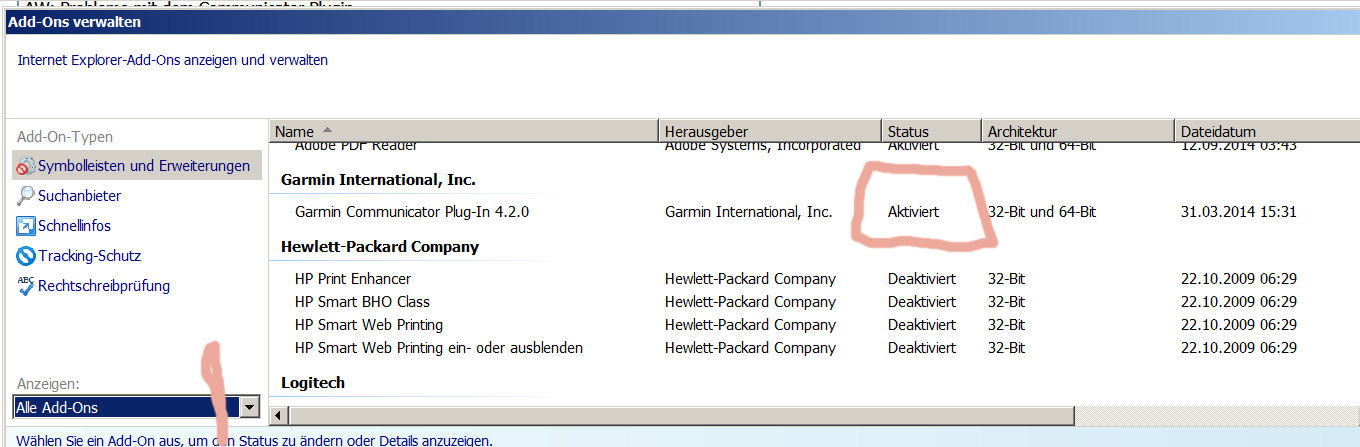
Task: Click the Hewlett-Packard Company group header
Action: (x=380, y=246)
